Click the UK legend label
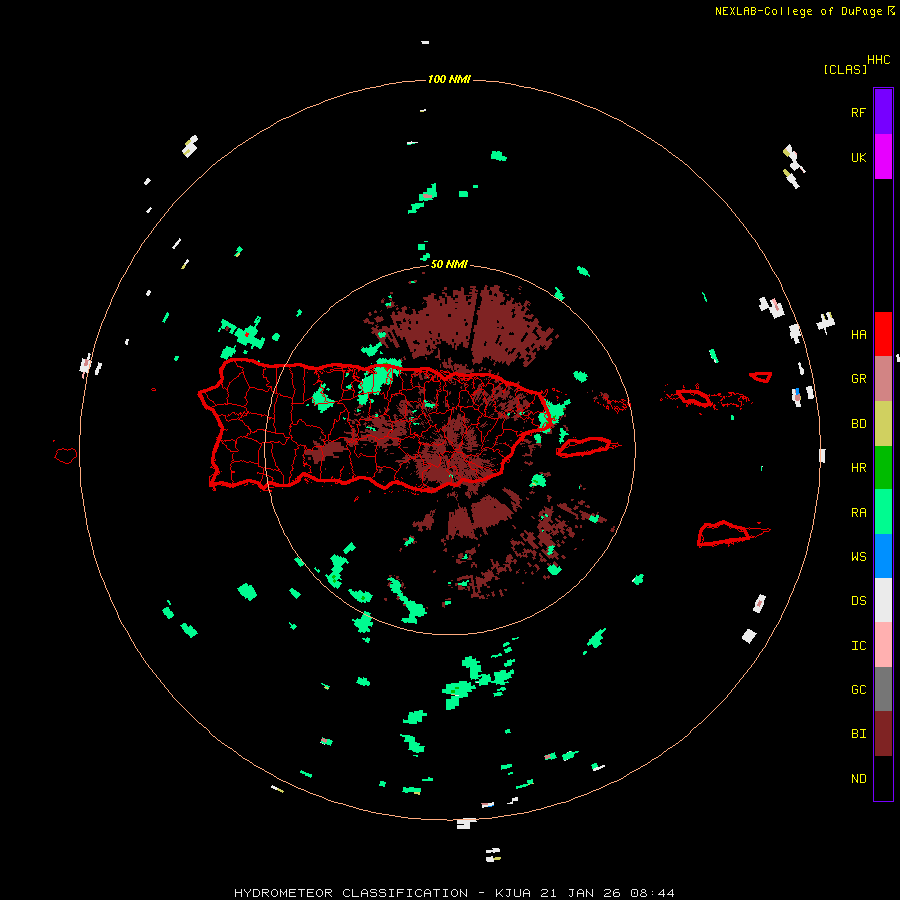900x900 pixels. coord(858,157)
